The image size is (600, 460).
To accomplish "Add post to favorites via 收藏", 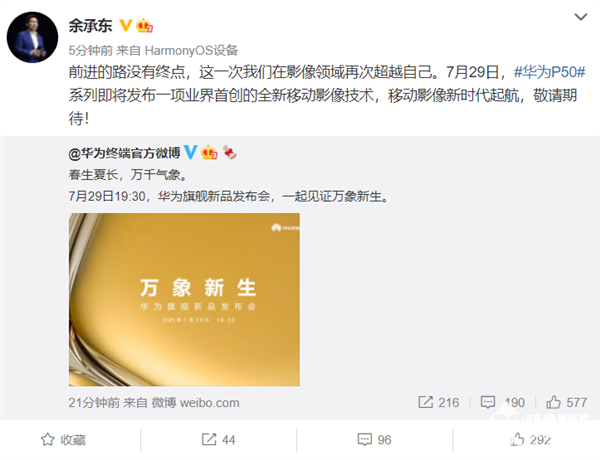I will point(64,440).
